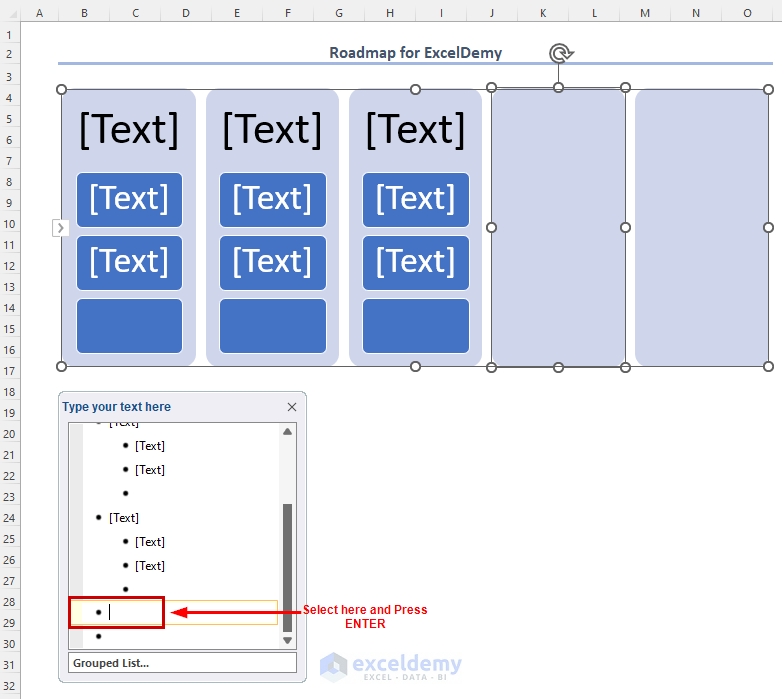Close the 'Type your text here' text pane
Image resolution: width=782 pixels, height=699 pixels.
point(292,407)
